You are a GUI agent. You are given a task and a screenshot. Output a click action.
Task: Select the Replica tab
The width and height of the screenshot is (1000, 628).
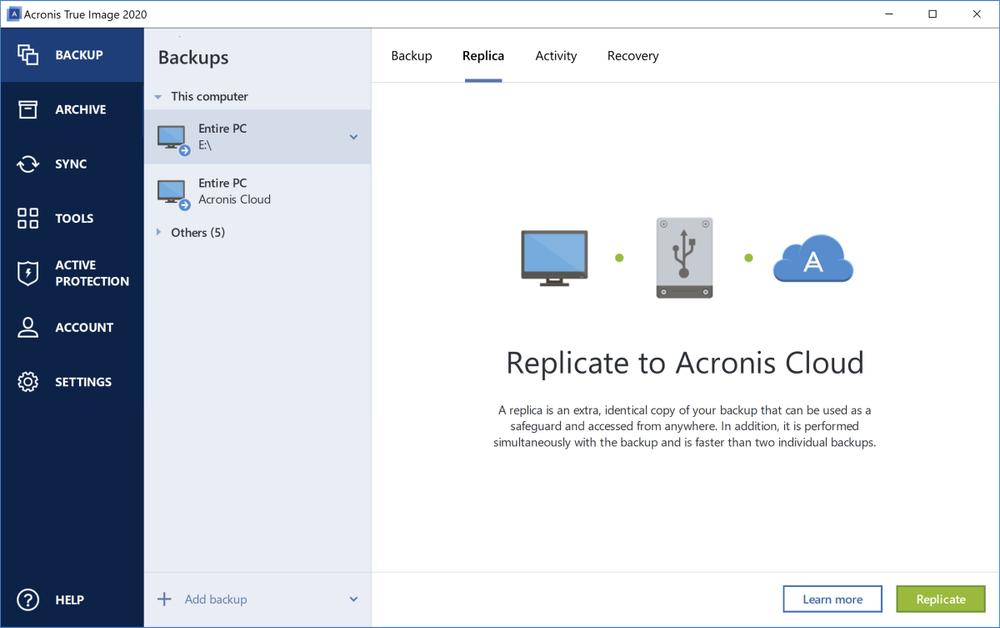pos(483,56)
